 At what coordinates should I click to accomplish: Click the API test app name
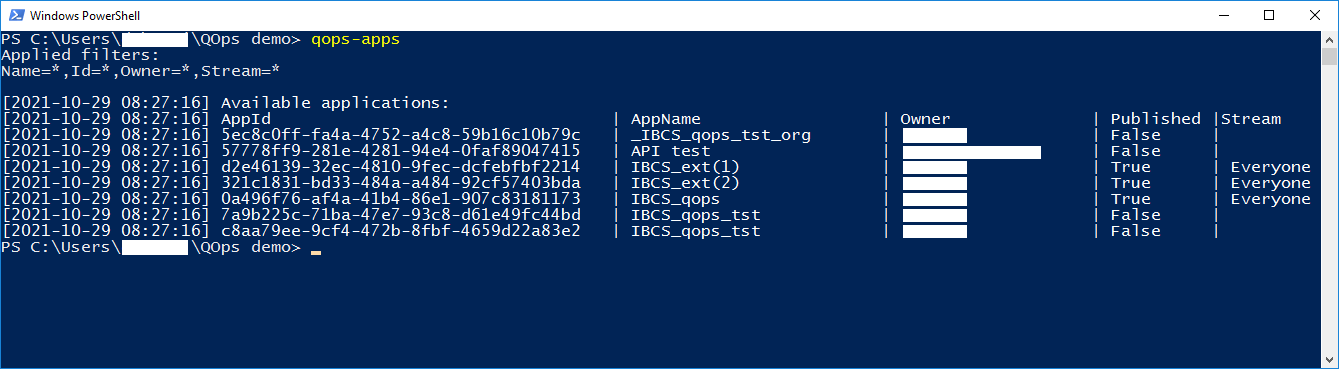pyautogui.click(x=670, y=151)
